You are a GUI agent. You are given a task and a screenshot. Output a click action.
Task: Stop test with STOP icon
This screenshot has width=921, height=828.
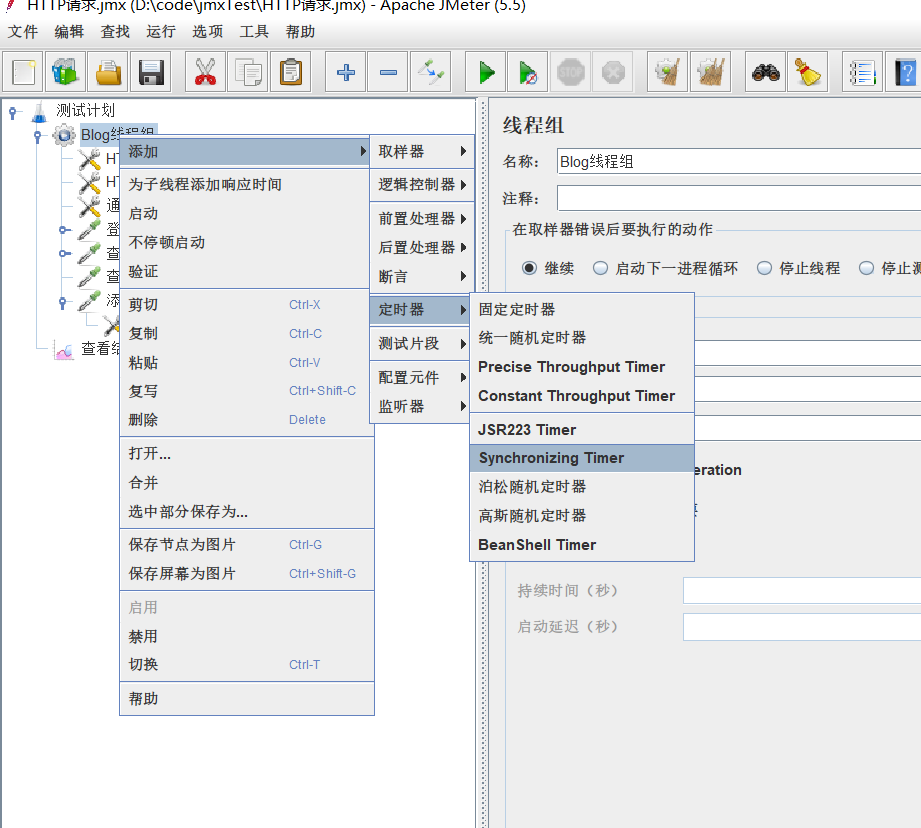[570, 72]
